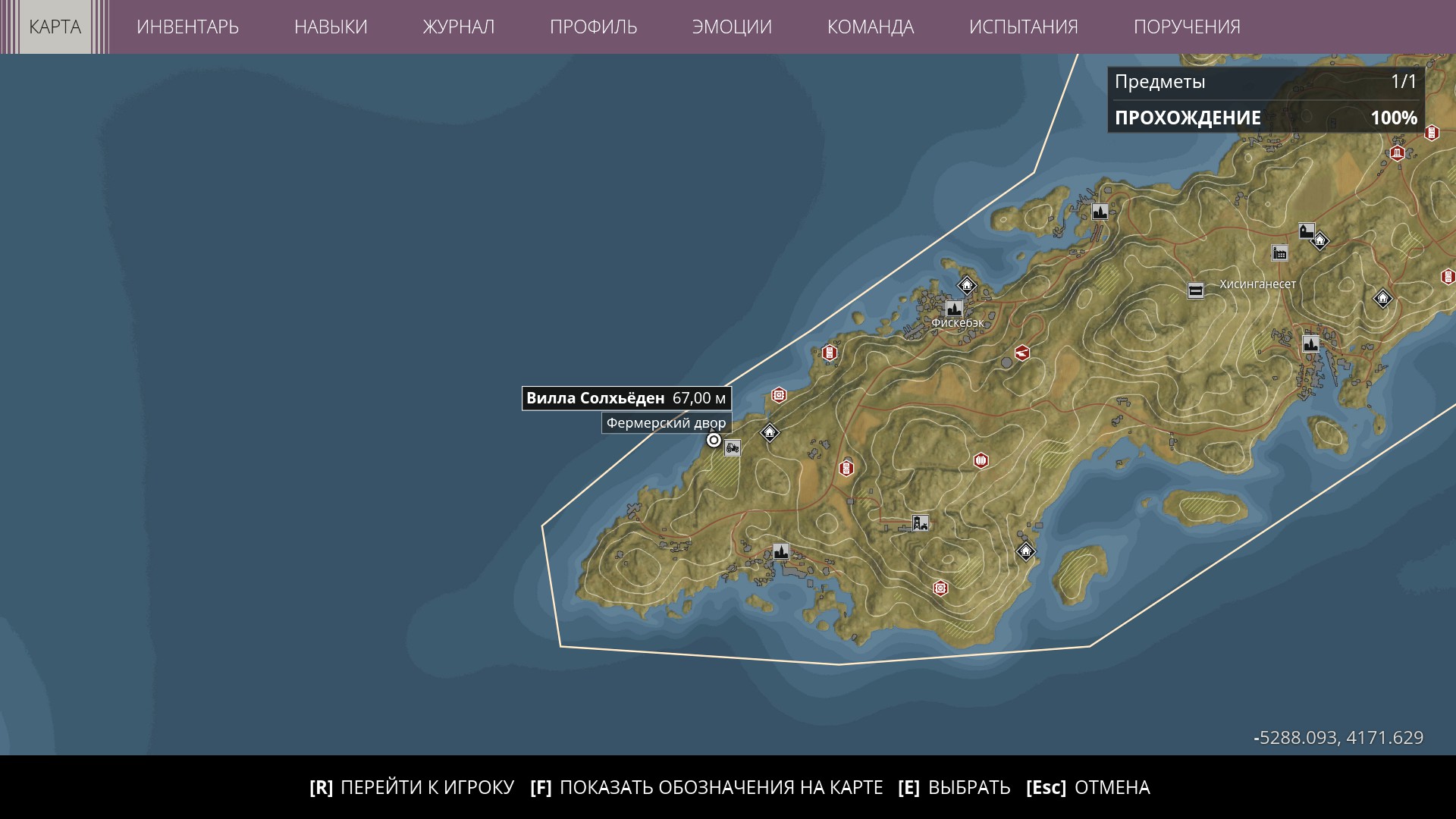Click the red pillared building marker below ПРОХОЖДЕНИЕ
Image resolution: width=1456 pixels, height=819 pixels.
1398,153
